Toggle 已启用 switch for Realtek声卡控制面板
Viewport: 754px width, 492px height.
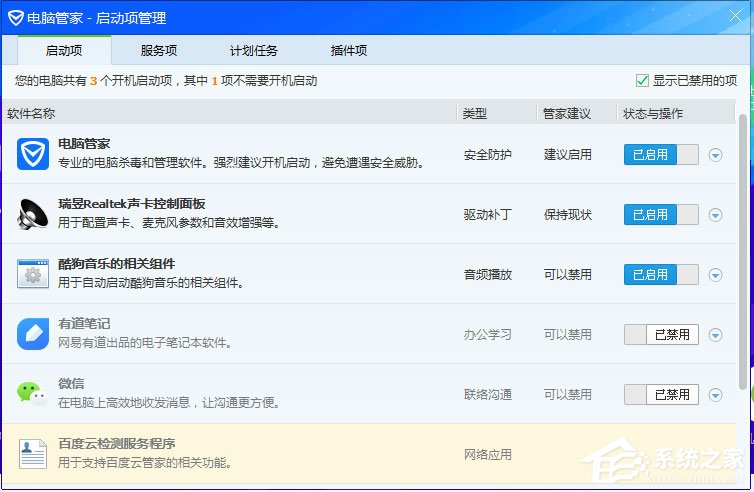661,214
